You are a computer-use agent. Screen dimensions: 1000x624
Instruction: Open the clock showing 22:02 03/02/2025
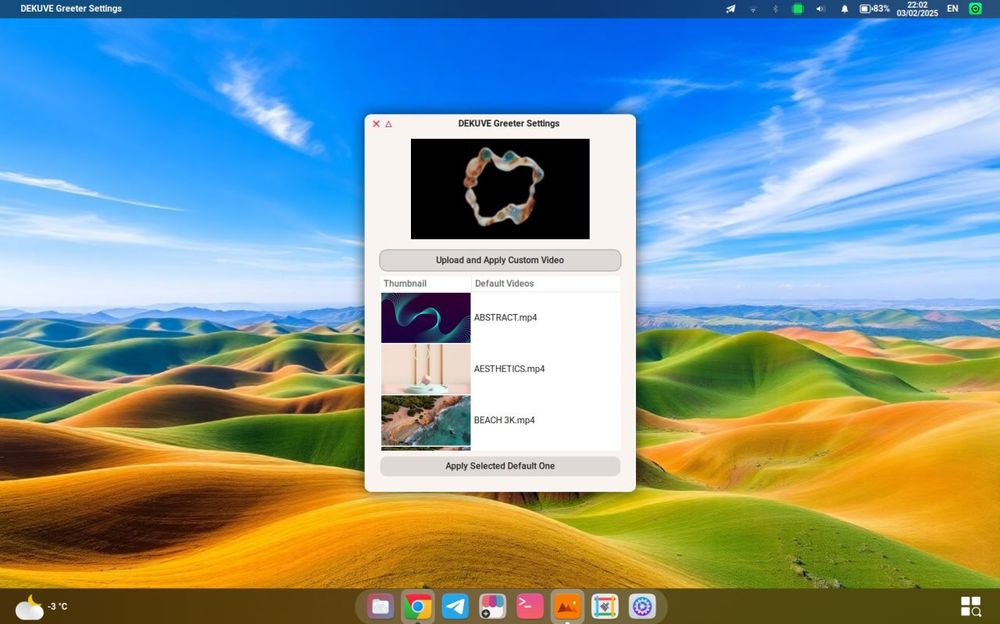(917, 9)
